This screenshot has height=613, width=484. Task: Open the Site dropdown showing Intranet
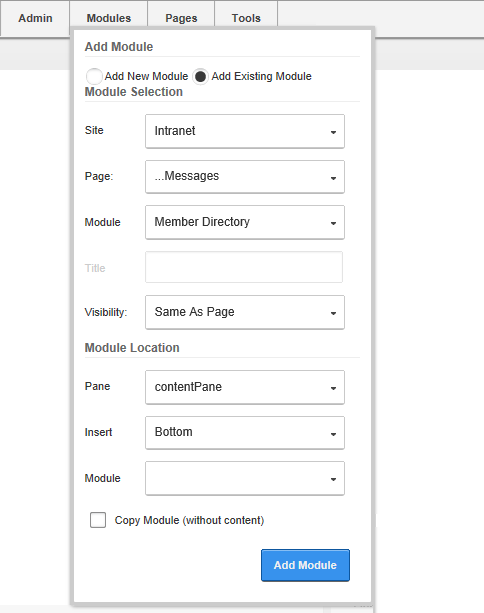245,131
